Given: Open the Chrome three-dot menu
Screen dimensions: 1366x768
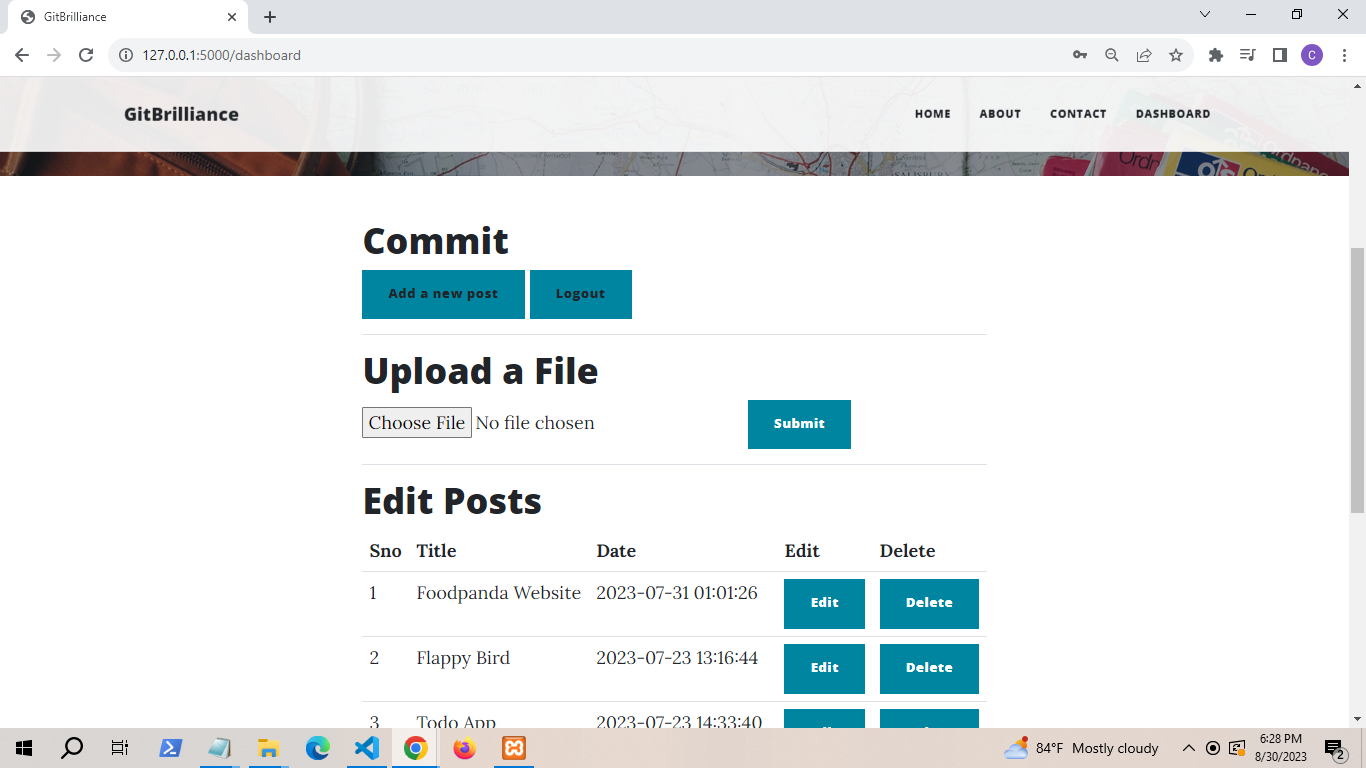Looking at the screenshot, I should click(x=1344, y=55).
